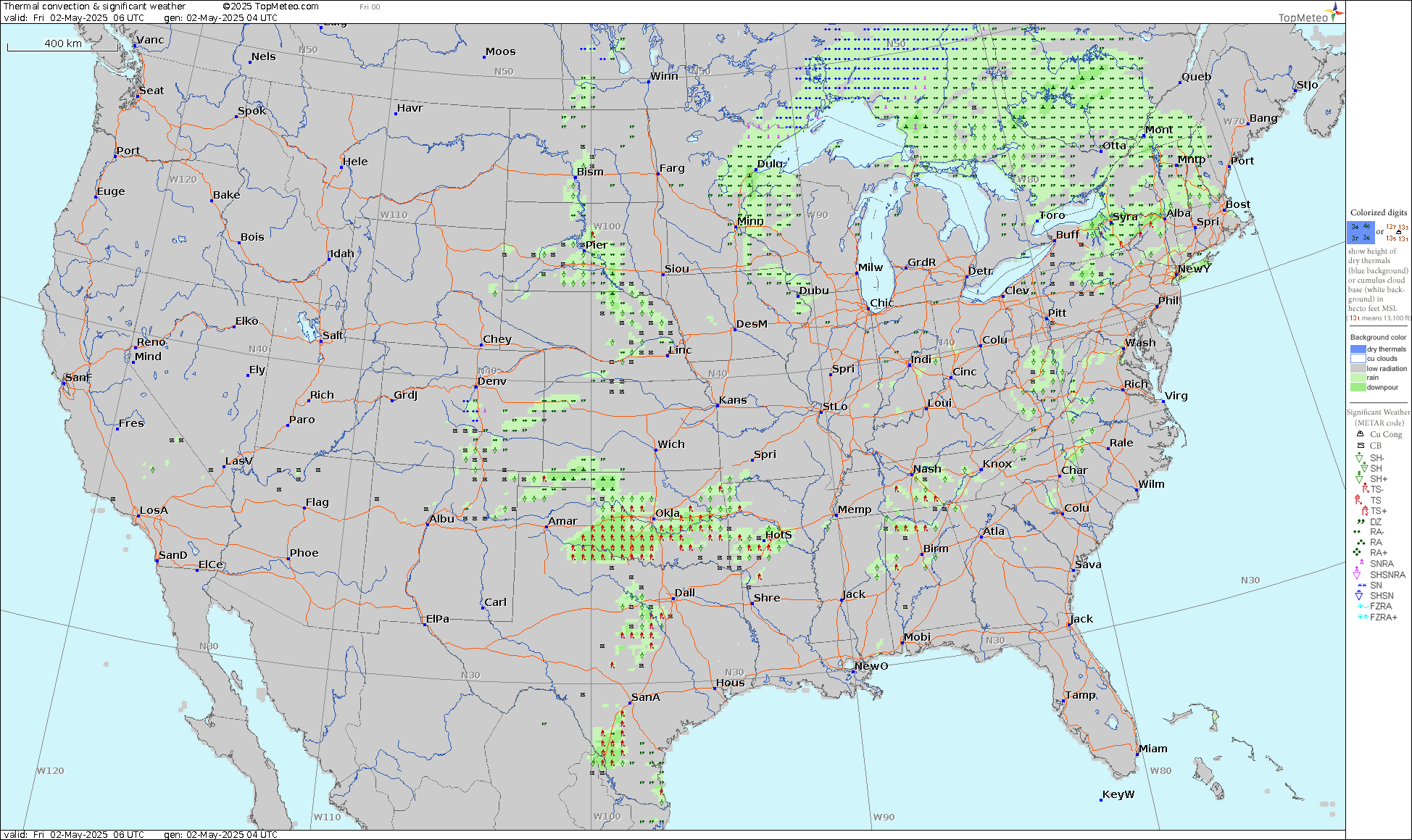This screenshot has width=1412, height=840.
Task: Click the 400 km scale bar
Action: coord(62,44)
